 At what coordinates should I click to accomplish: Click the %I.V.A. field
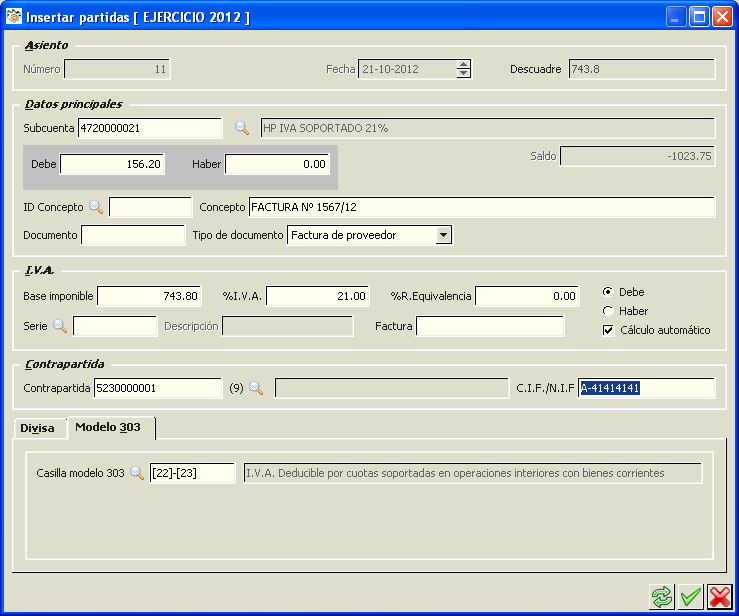318,296
